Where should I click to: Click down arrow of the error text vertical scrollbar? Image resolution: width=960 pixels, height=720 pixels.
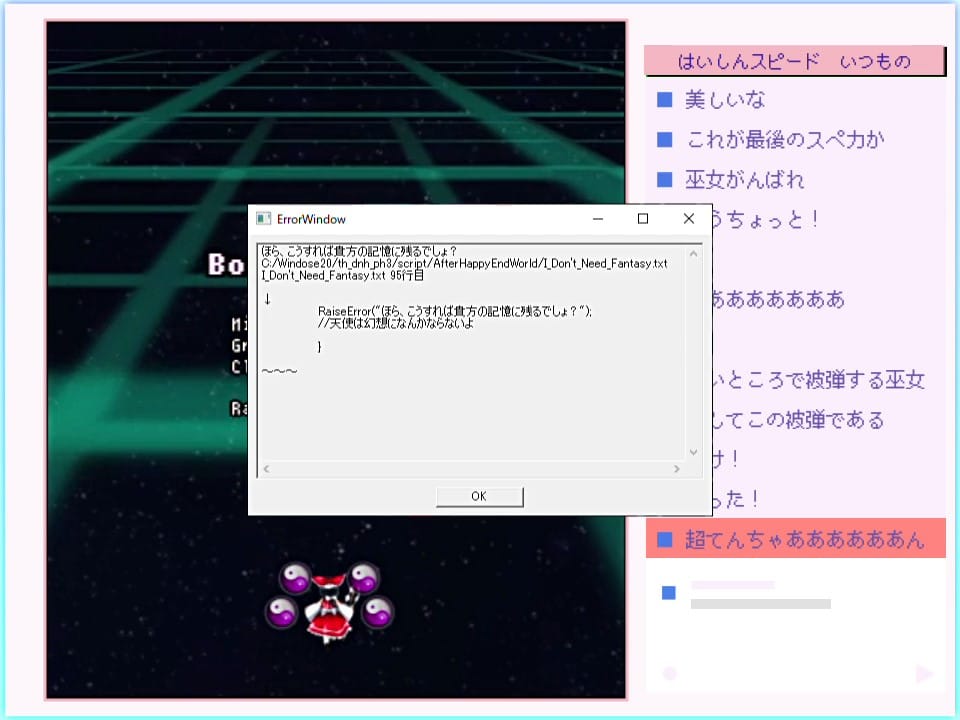point(692,453)
